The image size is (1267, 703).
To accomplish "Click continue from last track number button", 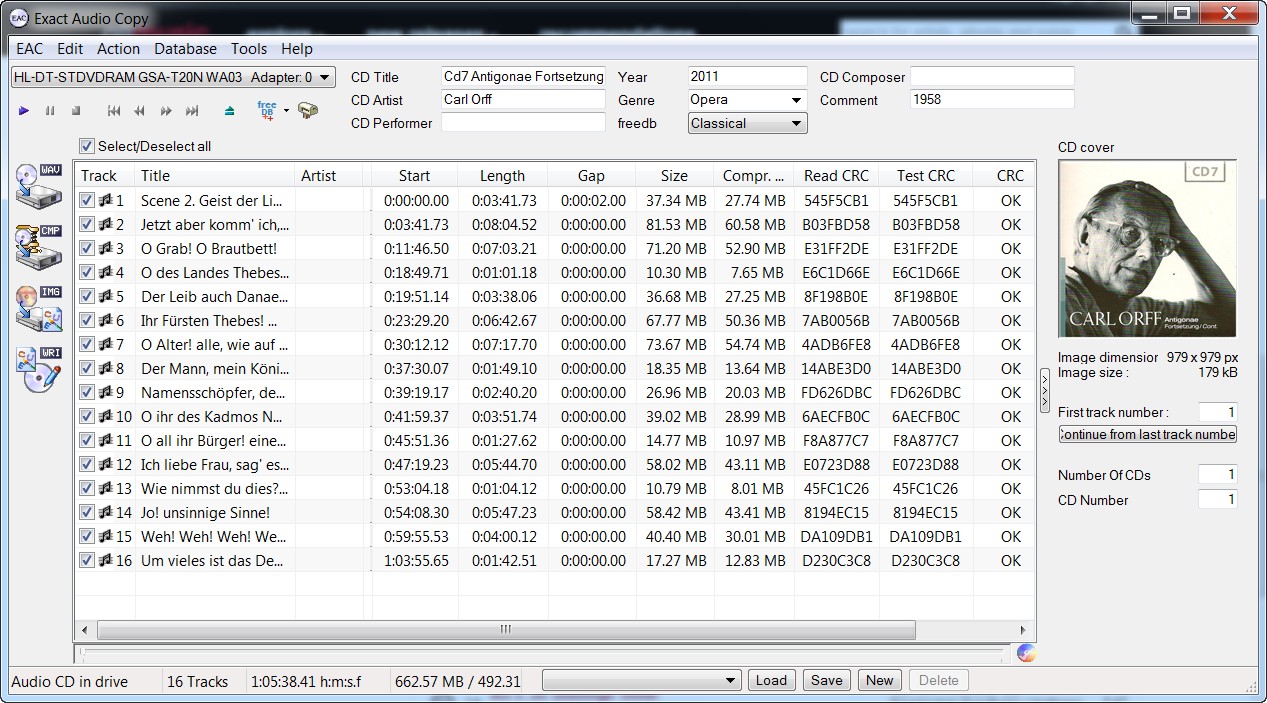I will tap(1148, 434).
